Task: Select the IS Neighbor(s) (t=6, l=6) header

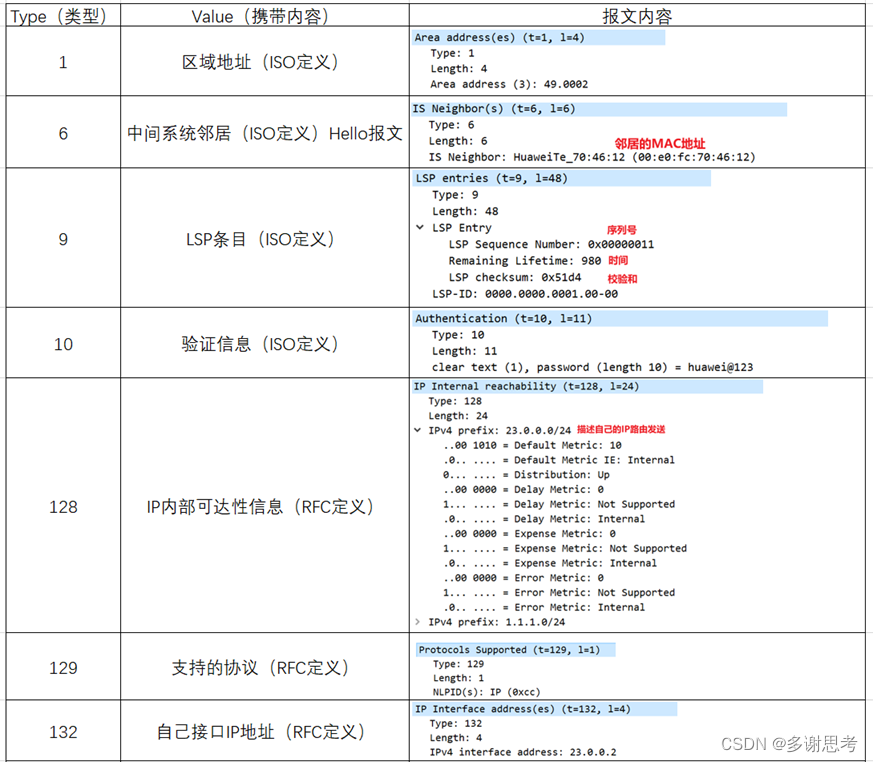Action: [x=599, y=109]
